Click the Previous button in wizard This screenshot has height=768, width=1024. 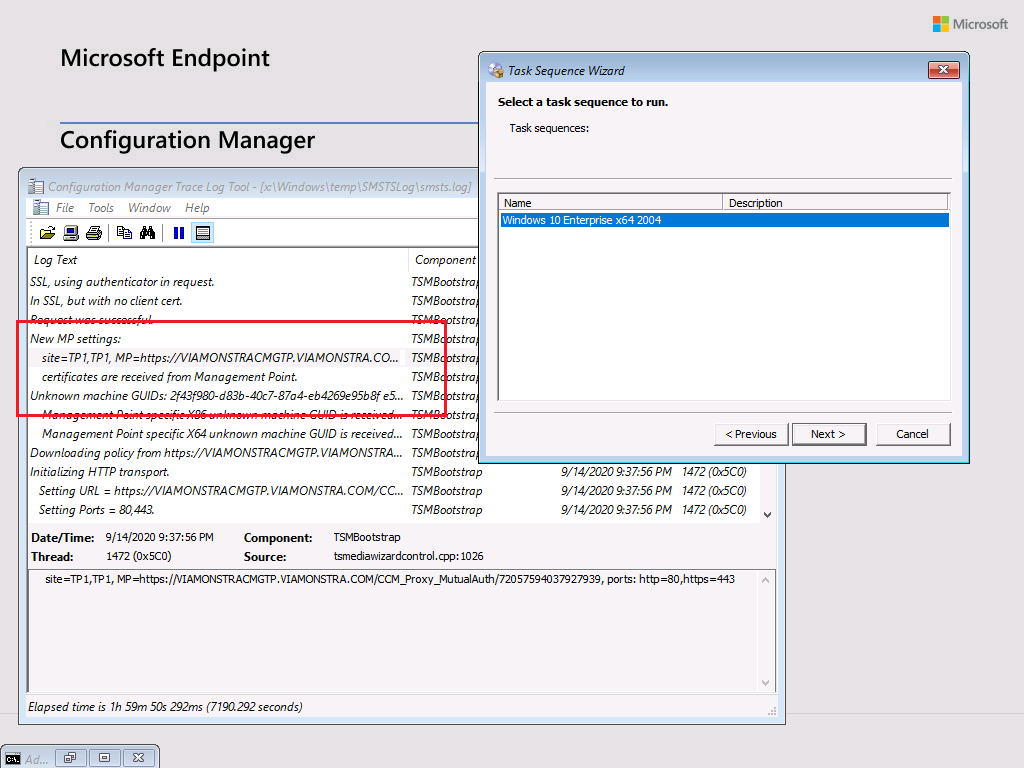coord(751,434)
